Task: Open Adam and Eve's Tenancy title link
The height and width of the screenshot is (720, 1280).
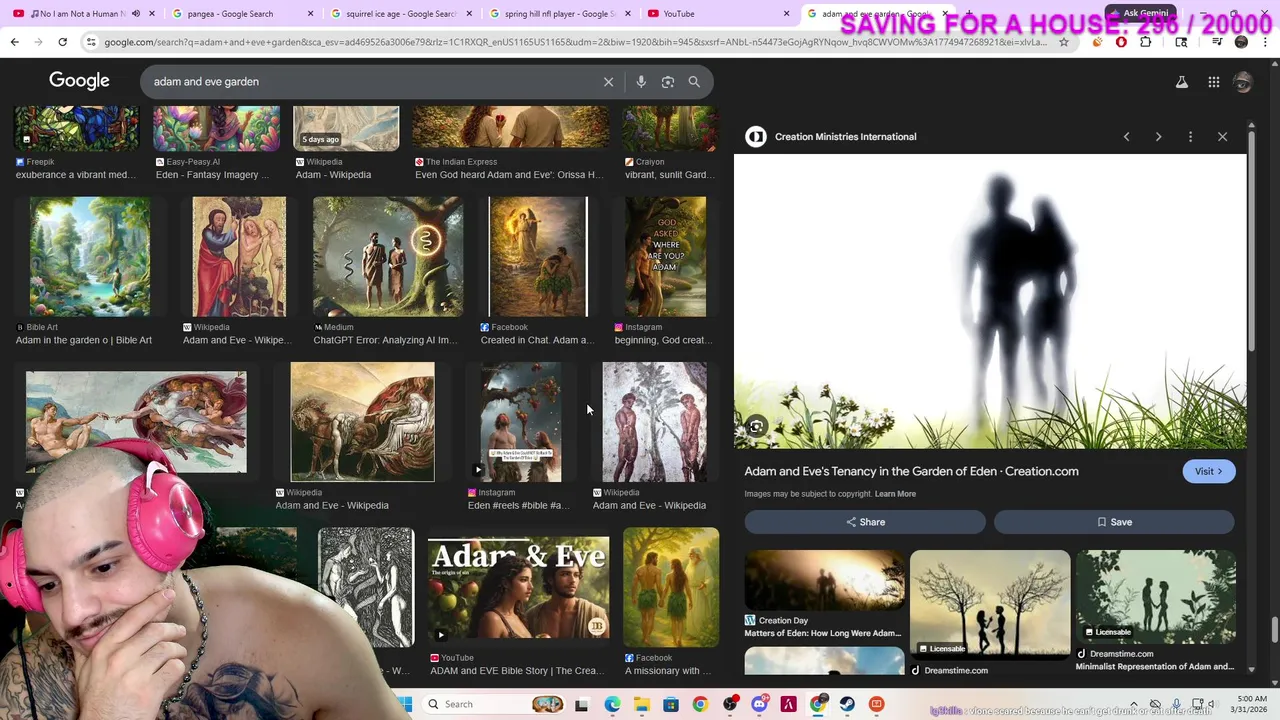Action: tap(911, 471)
